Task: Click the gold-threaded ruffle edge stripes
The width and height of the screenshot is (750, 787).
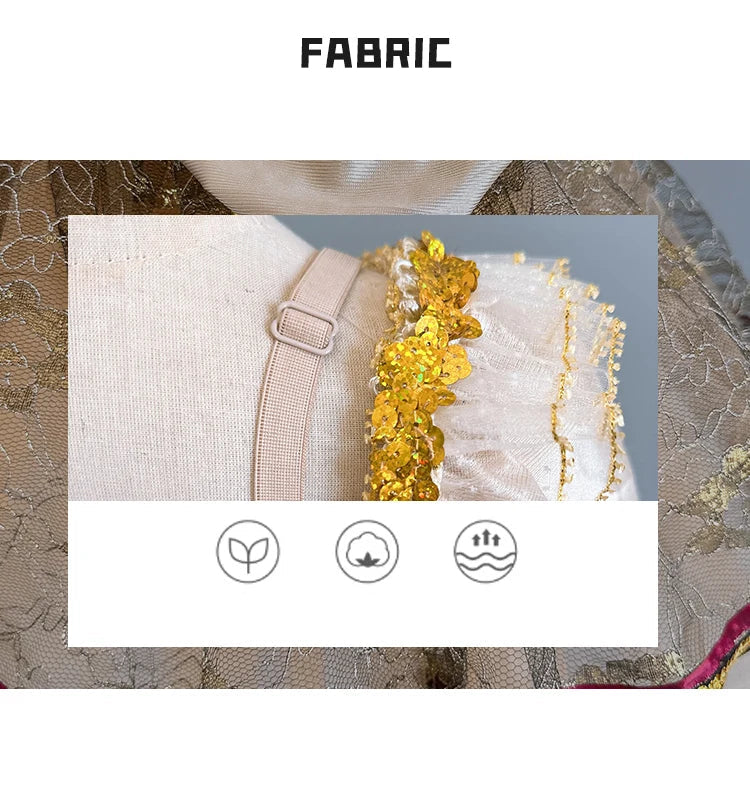Action: tap(587, 381)
